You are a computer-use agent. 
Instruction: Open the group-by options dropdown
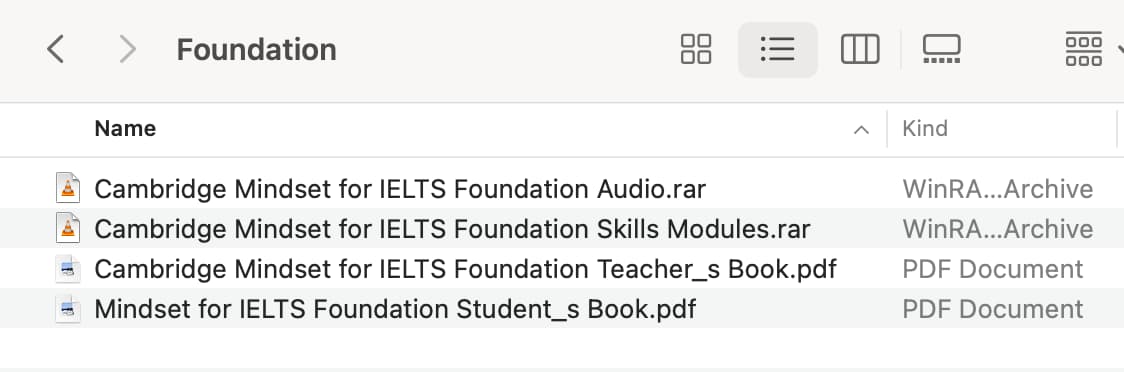1093,49
